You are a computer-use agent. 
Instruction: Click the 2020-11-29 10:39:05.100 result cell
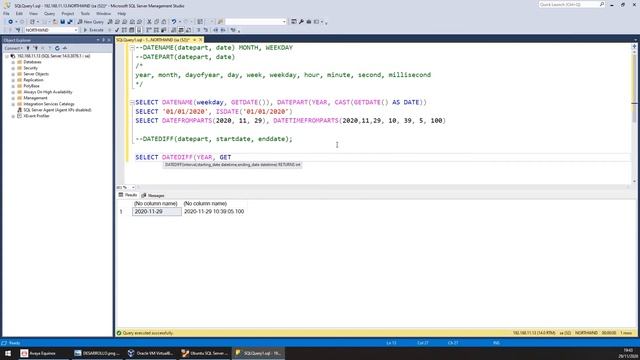click(214, 211)
